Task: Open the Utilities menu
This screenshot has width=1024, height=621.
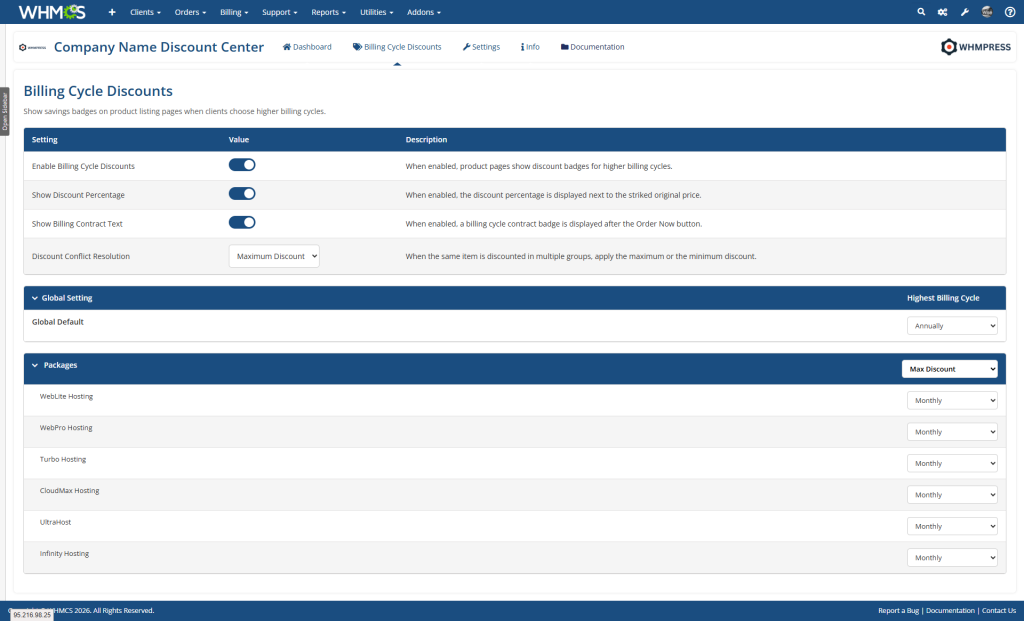Action: click(377, 12)
